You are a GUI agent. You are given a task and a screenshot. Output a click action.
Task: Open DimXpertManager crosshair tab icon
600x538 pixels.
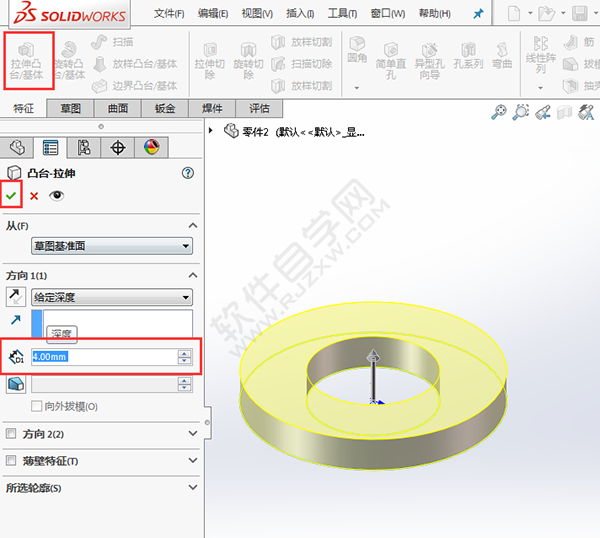pos(118,147)
